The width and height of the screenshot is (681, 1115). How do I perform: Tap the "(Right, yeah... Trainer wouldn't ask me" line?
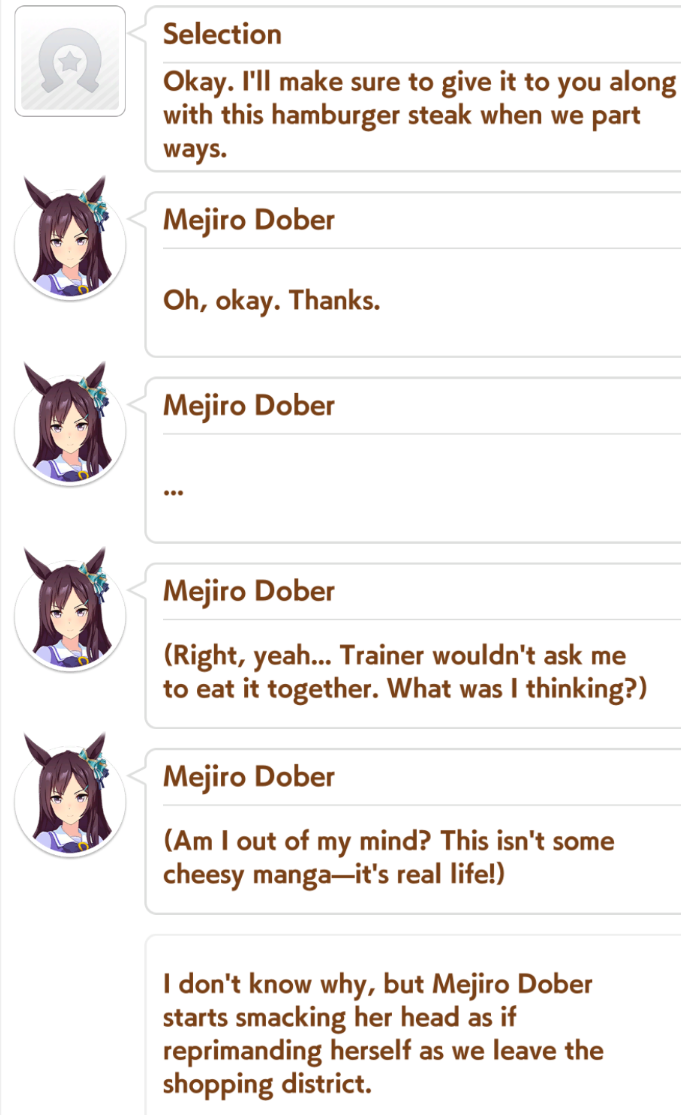pos(395,656)
